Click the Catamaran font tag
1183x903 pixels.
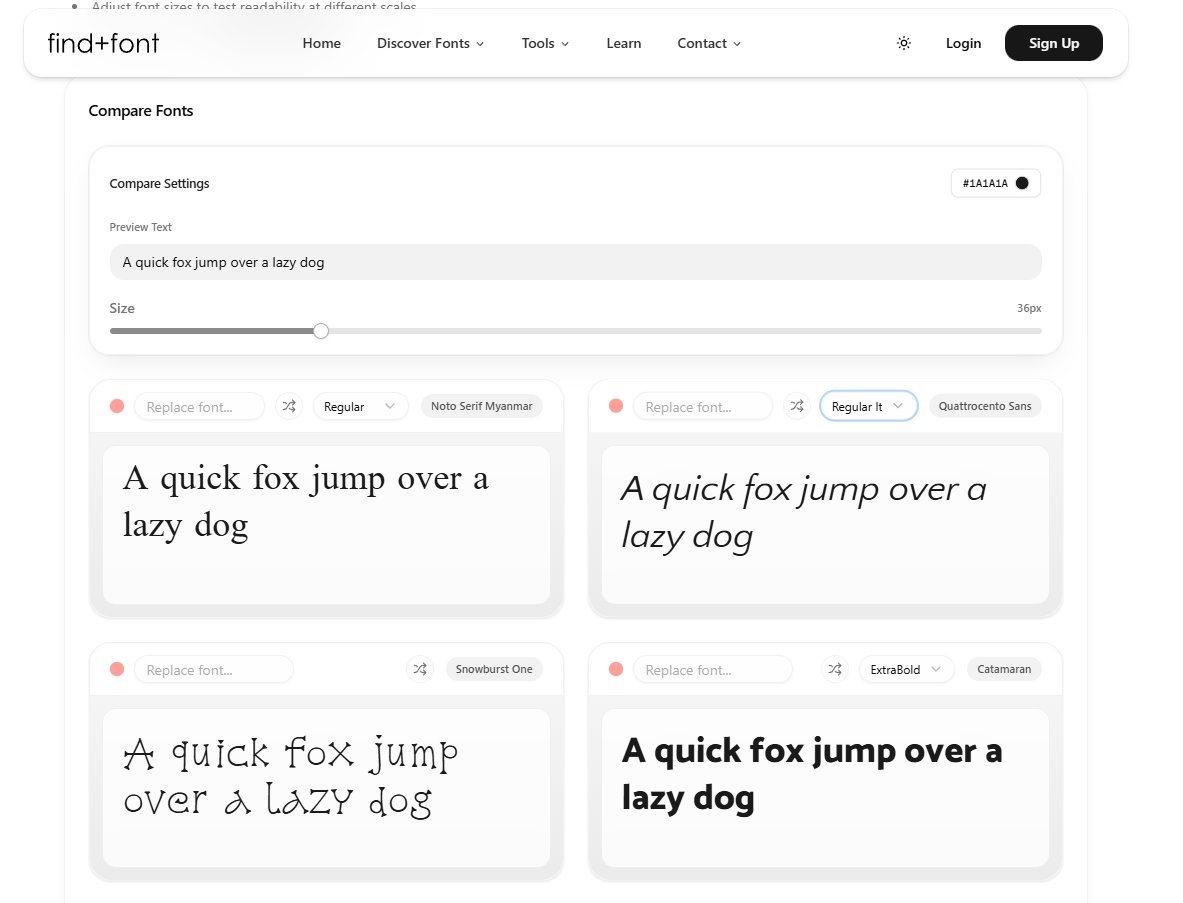point(1003,669)
